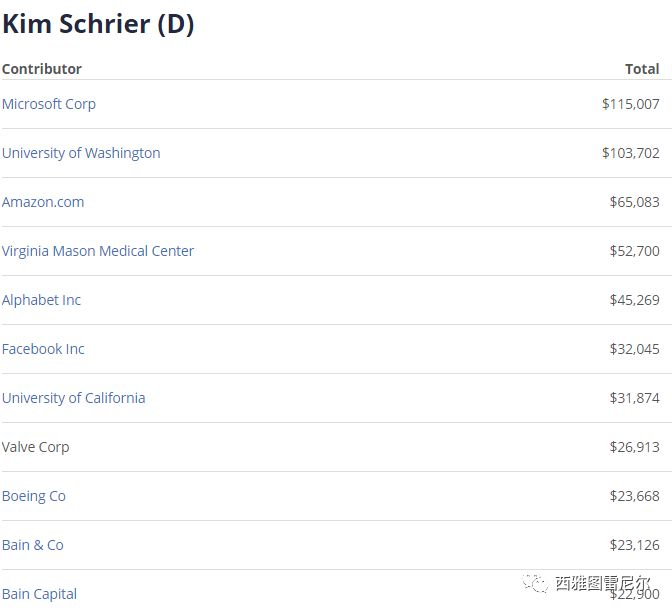Click the Total column header
This screenshot has height=612, width=672.
[642, 69]
